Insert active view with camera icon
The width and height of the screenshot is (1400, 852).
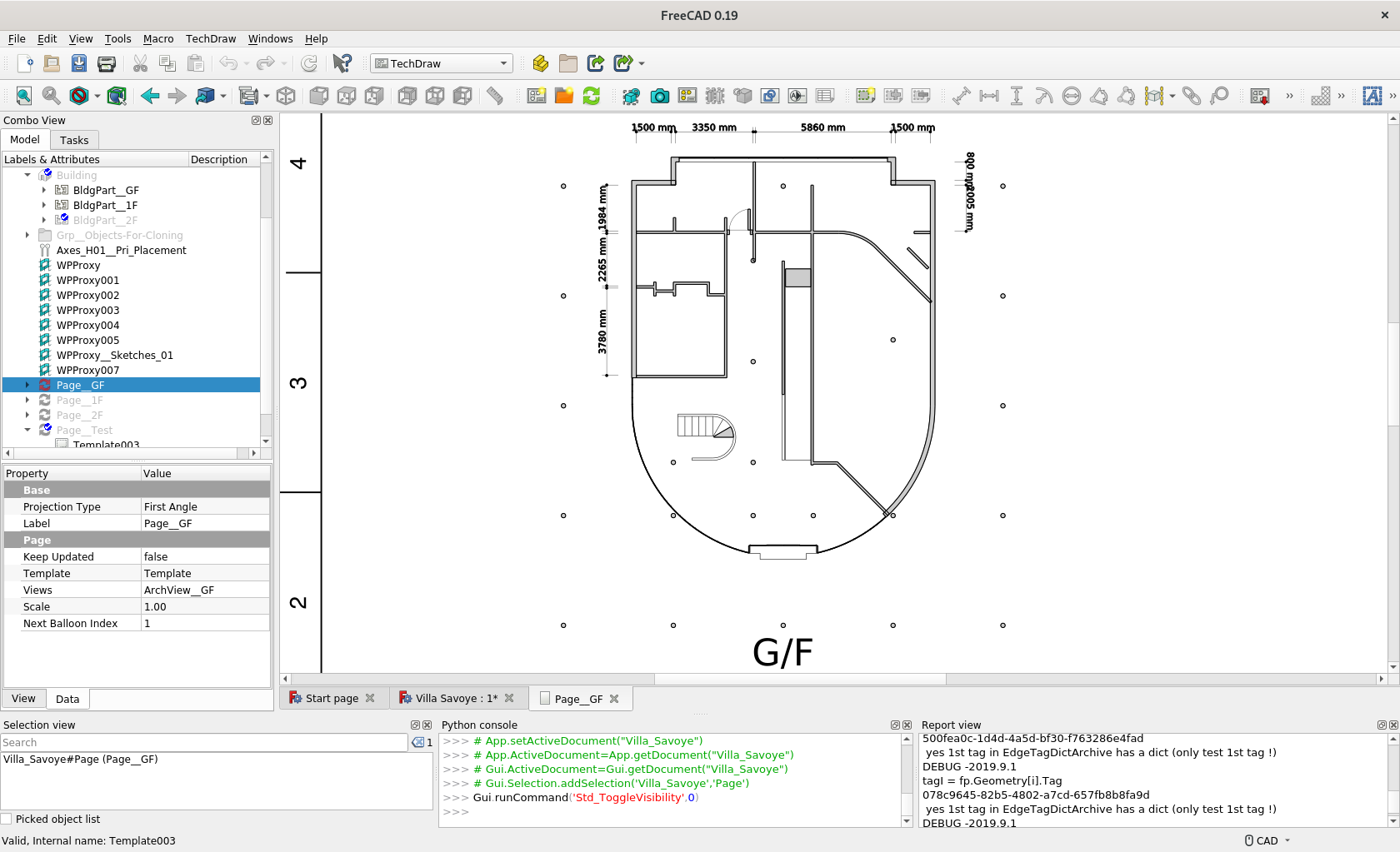[x=660, y=96]
